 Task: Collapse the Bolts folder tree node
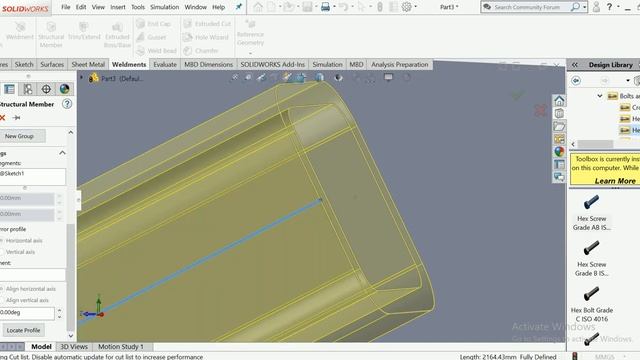pos(600,96)
